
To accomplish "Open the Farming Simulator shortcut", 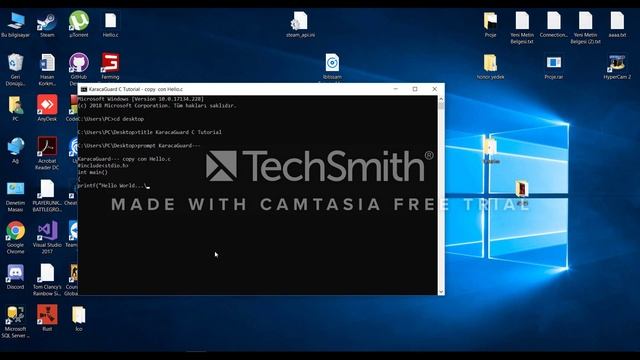I will pos(110,67).
